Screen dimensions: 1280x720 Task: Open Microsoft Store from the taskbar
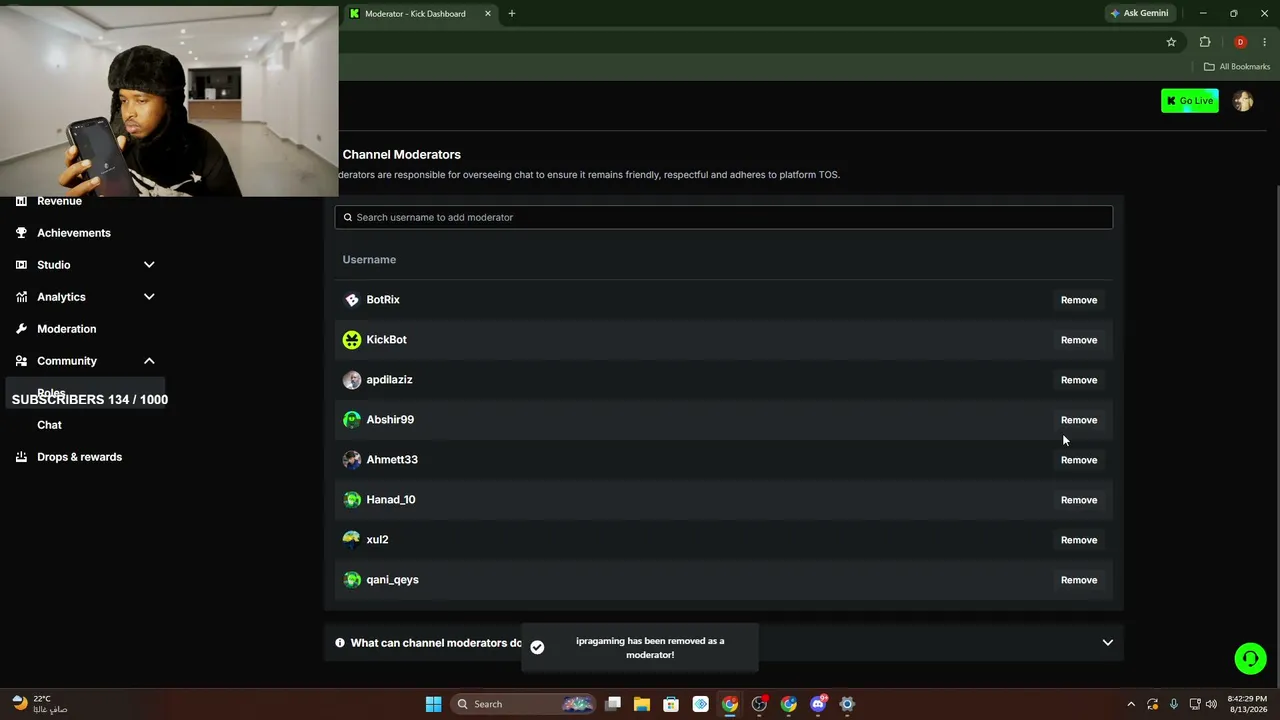pyautogui.click(x=671, y=704)
